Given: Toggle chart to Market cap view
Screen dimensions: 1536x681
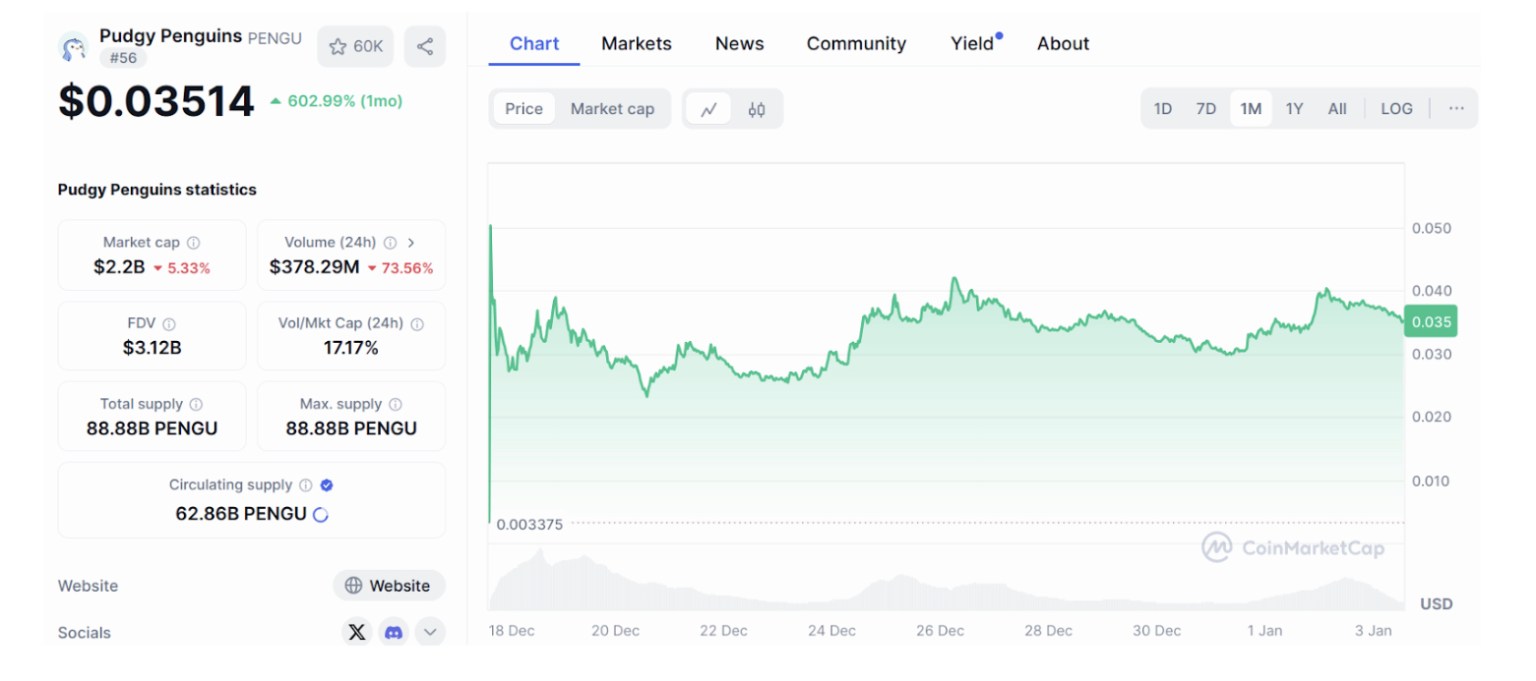Looking at the screenshot, I should (x=612, y=109).
